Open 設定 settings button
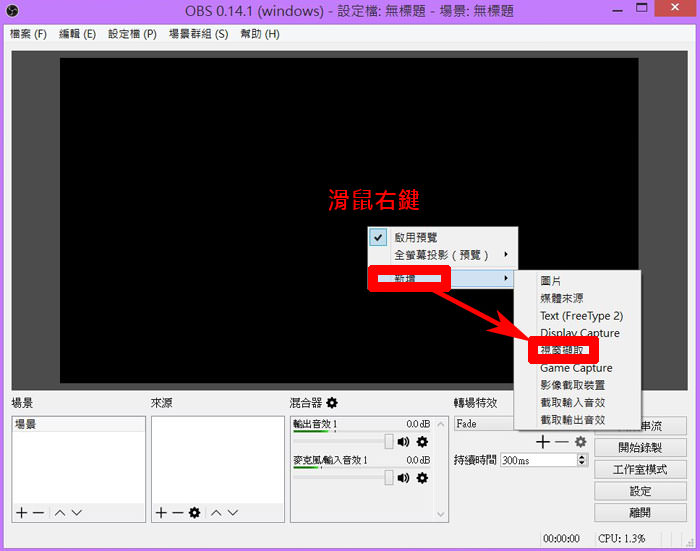700x551 pixels. point(640,491)
